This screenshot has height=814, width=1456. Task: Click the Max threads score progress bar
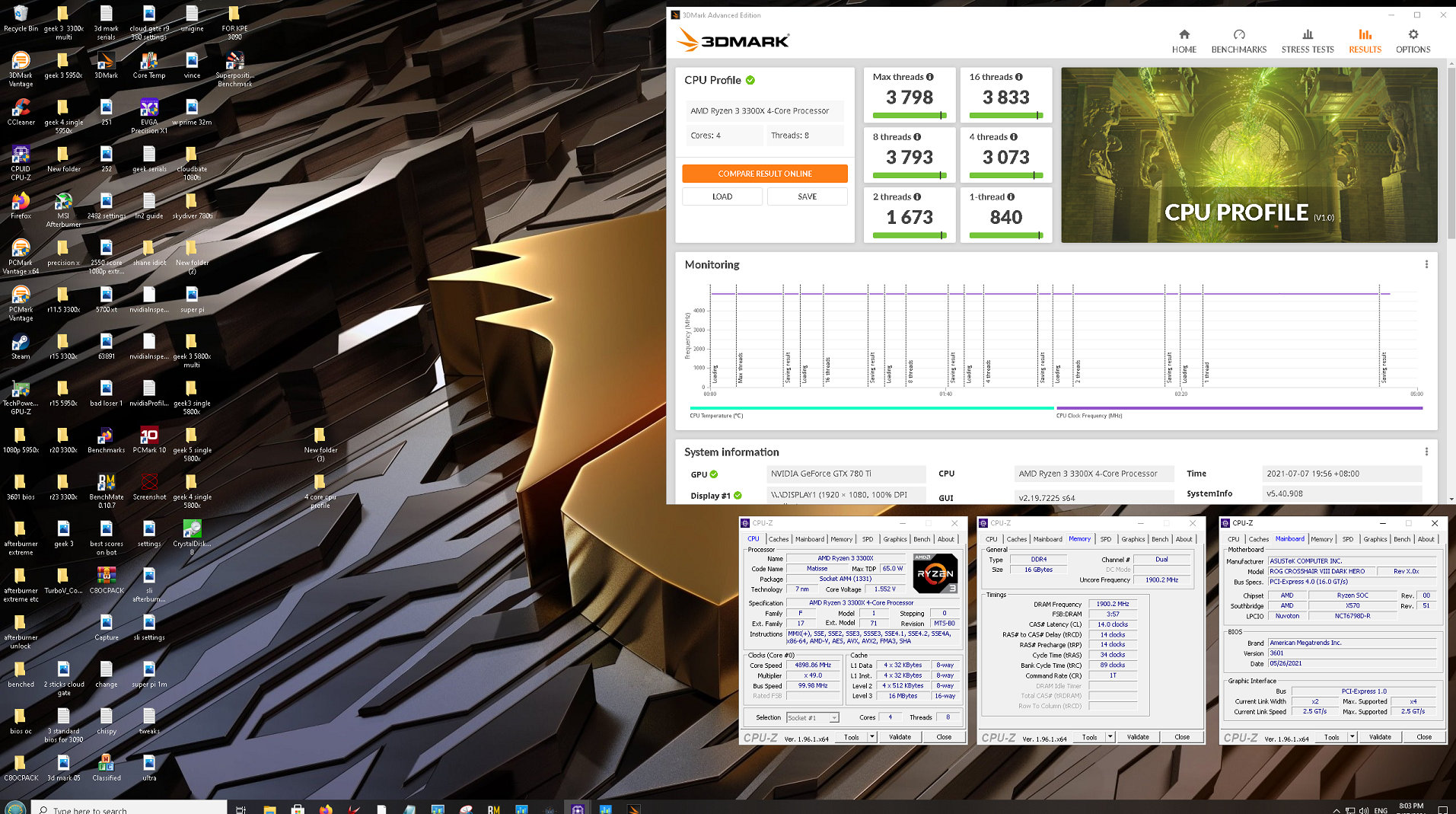[x=910, y=115]
